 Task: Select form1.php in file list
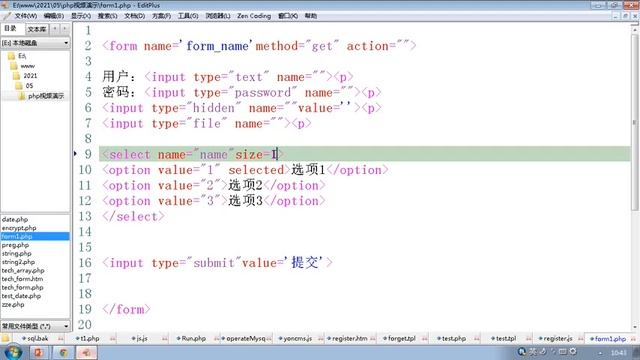pos(35,236)
